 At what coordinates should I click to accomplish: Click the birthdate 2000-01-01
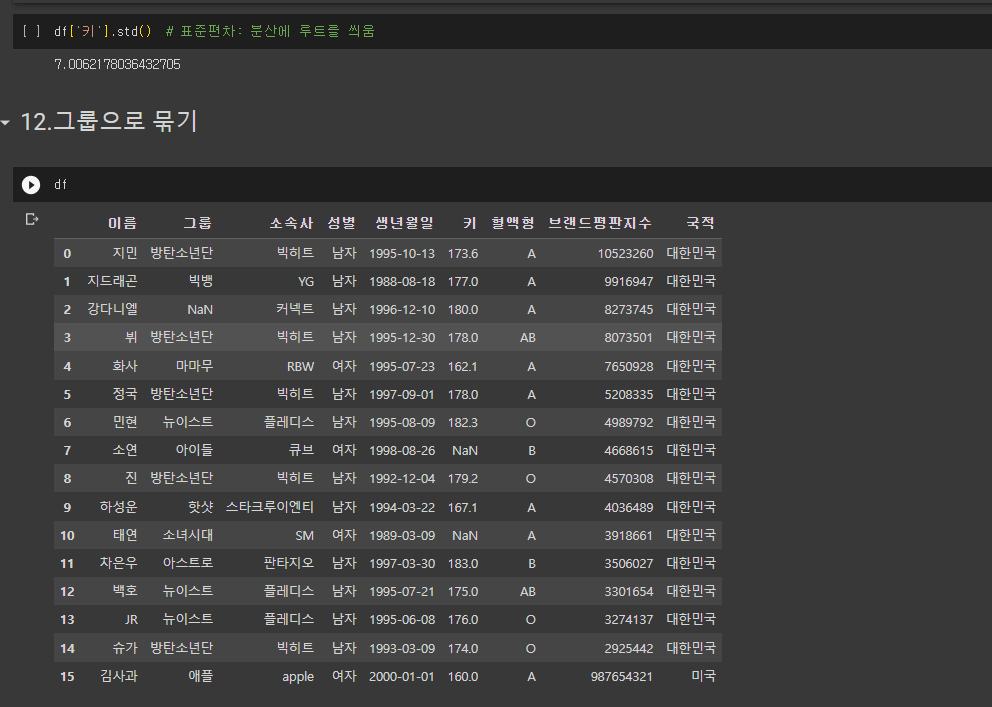(402, 677)
